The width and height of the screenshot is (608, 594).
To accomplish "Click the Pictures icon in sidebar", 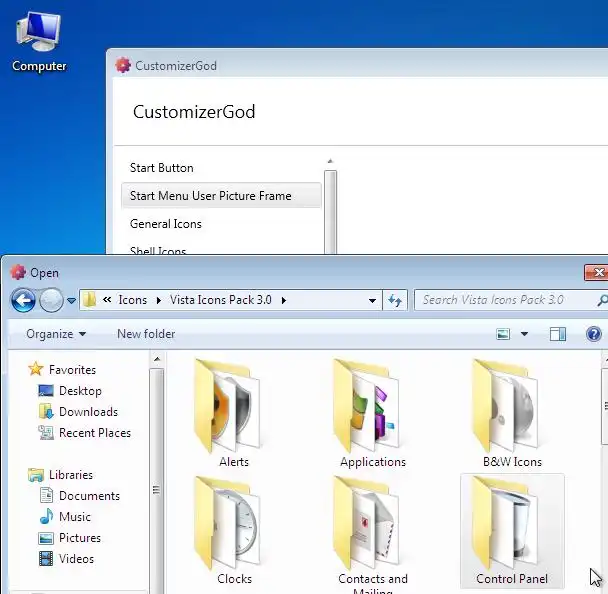I will (x=46, y=538).
